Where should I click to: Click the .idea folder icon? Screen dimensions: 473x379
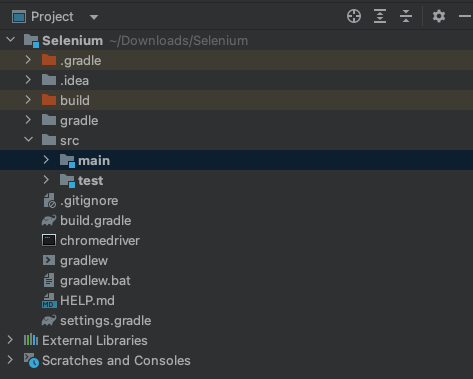tap(49, 80)
